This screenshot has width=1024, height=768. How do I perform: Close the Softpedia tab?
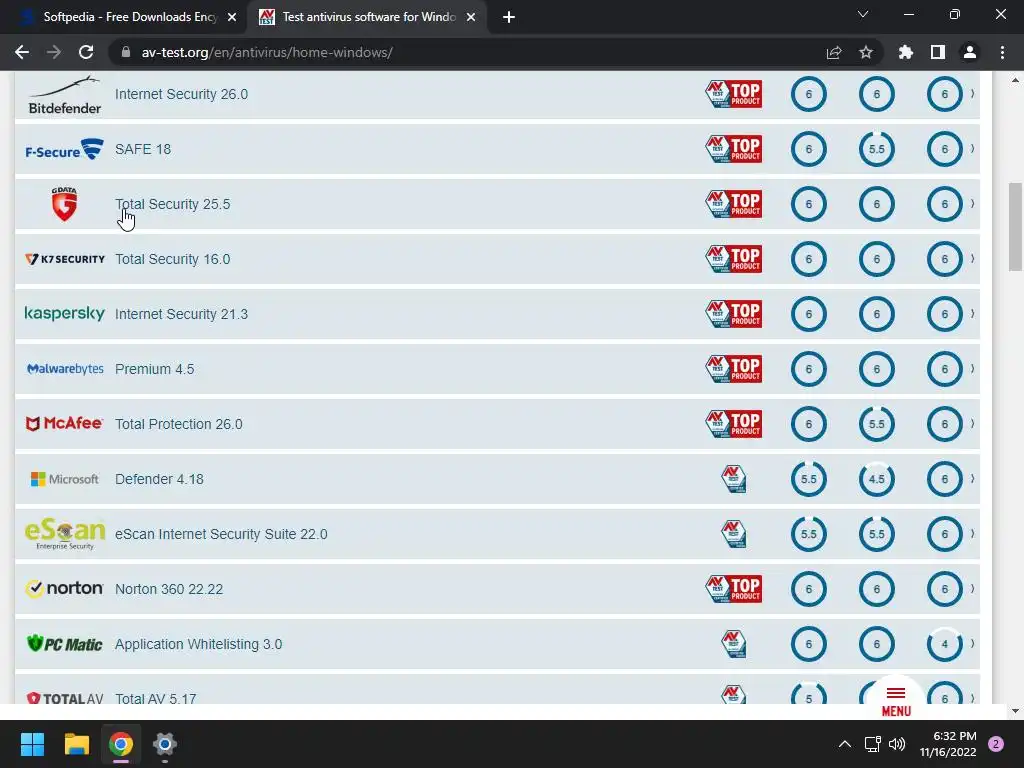(232, 17)
